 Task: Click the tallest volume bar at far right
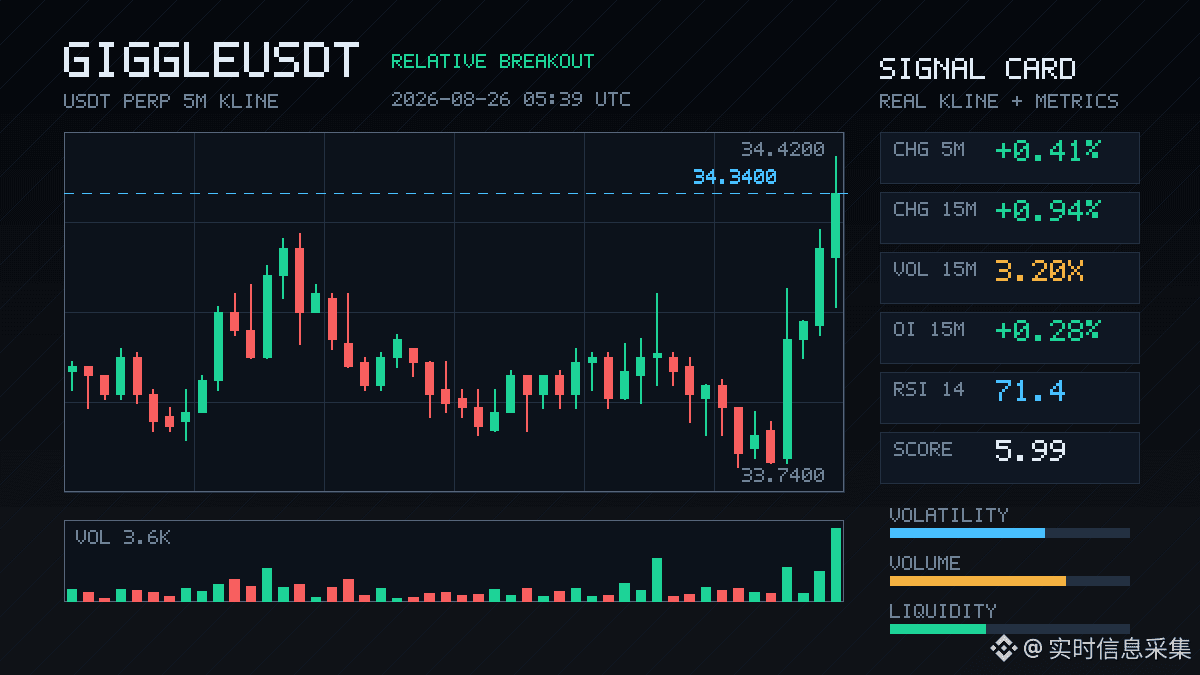pos(836,564)
